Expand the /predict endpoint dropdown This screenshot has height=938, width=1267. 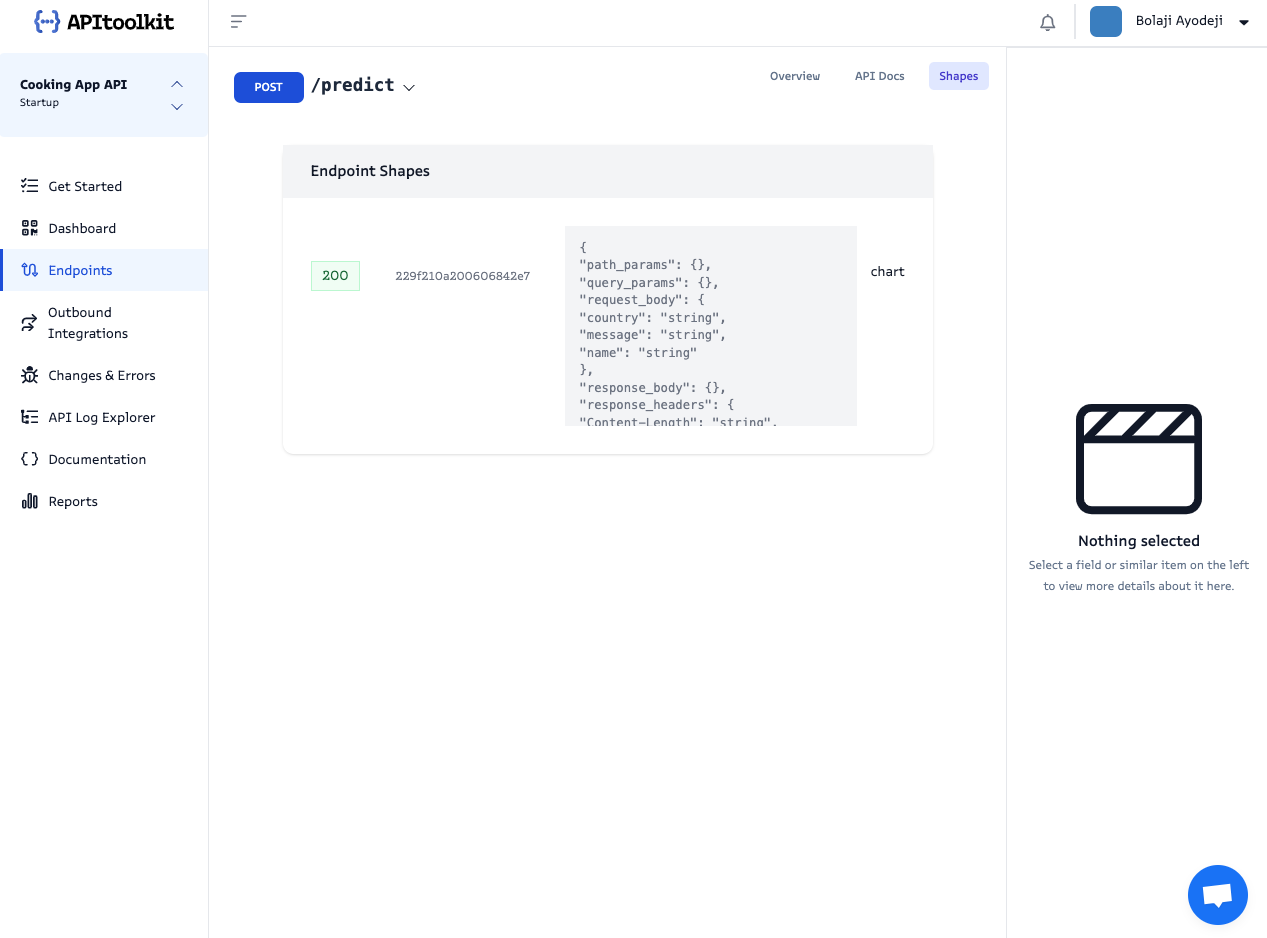[x=409, y=87]
